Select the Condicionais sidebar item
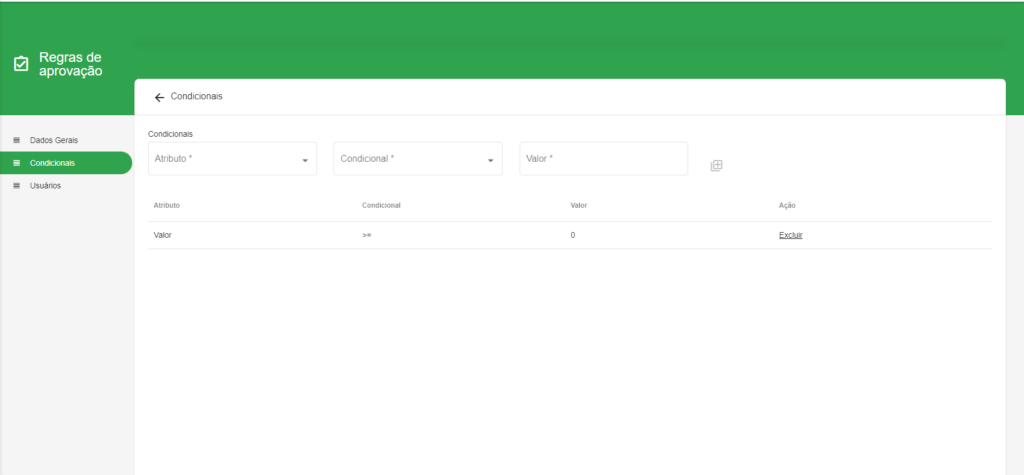 65,163
